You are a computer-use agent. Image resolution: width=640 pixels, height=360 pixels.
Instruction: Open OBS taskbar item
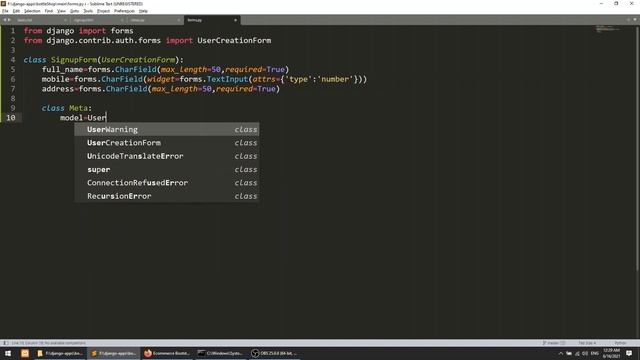(274, 353)
